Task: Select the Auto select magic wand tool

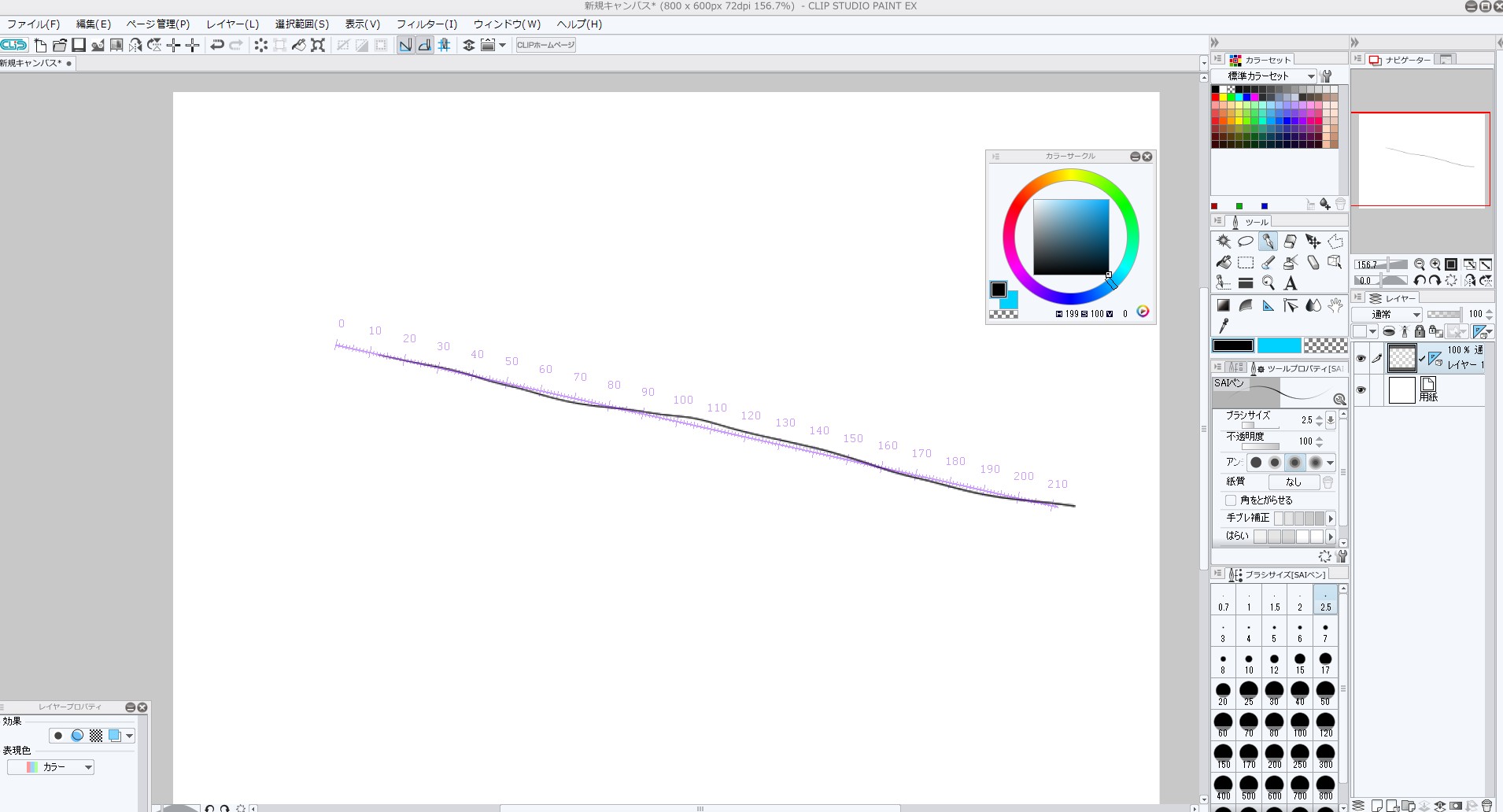Action: click(x=1224, y=242)
